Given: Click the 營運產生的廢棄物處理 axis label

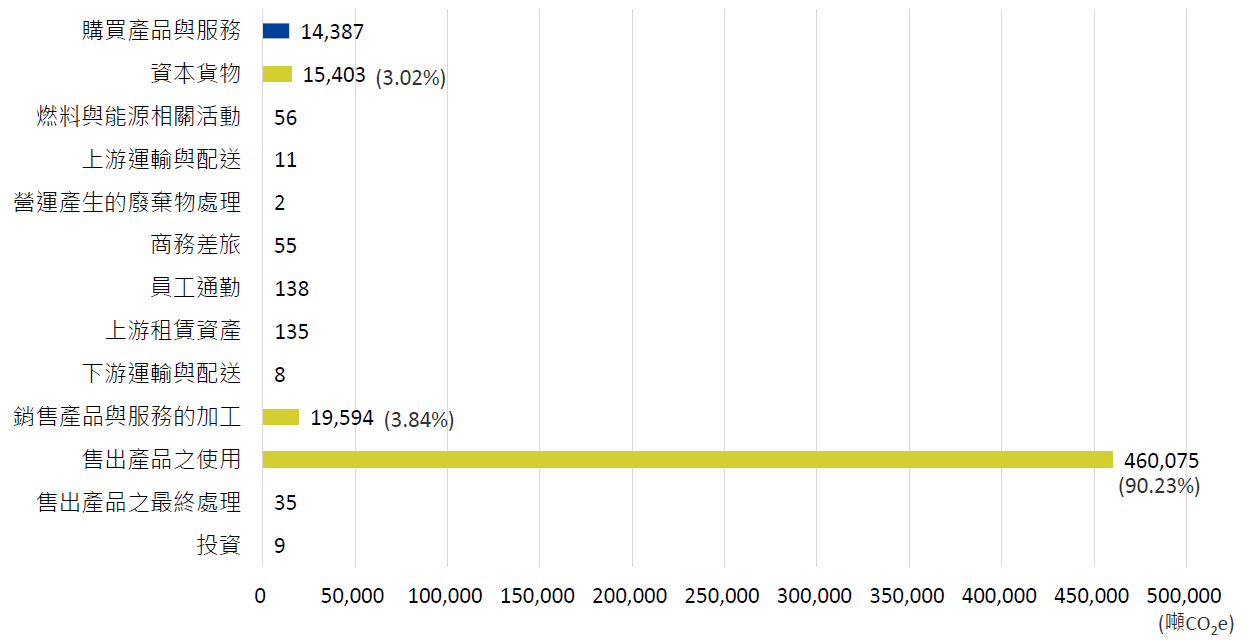Looking at the screenshot, I should tap(128, 203).
